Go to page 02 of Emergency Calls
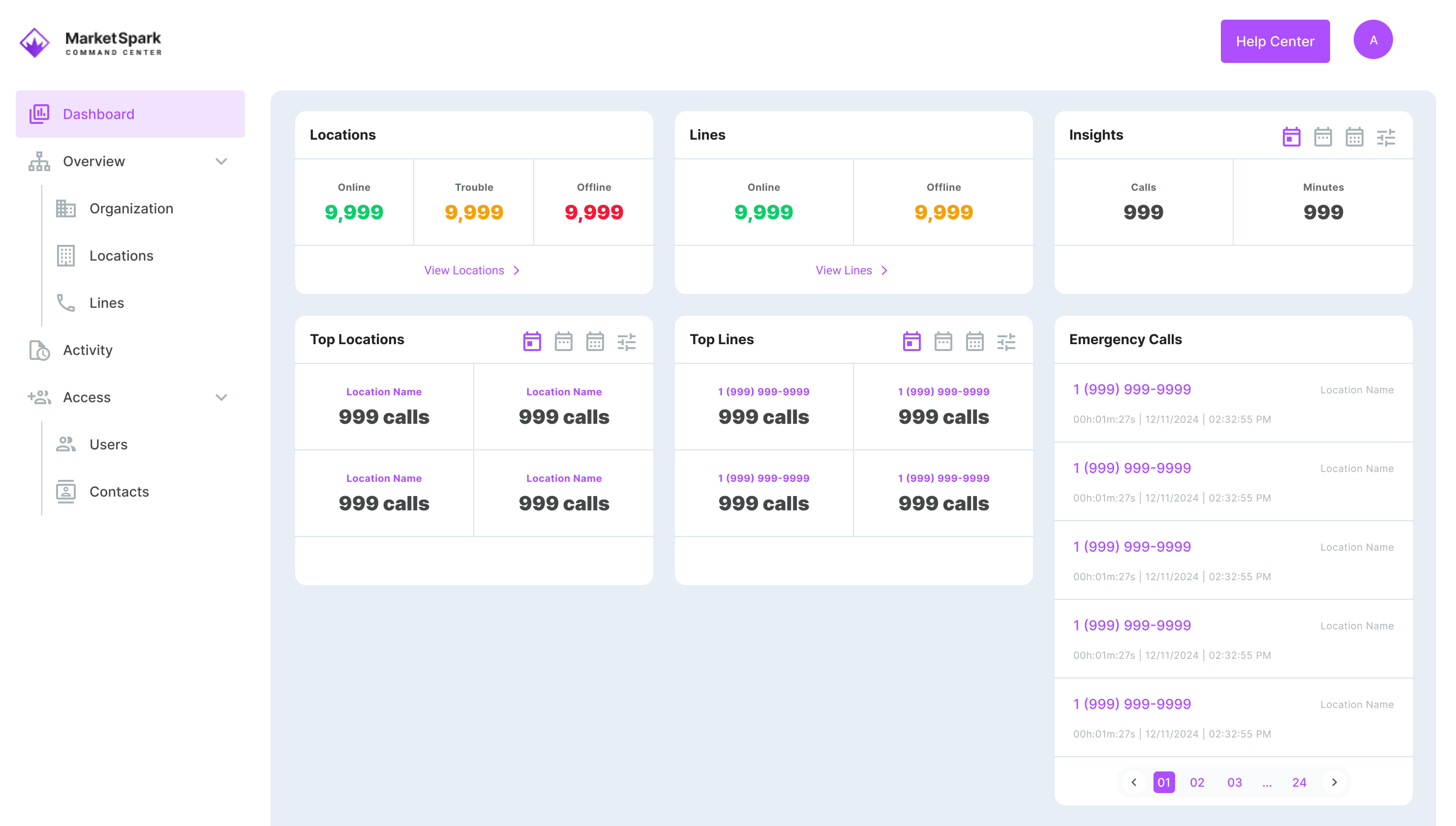This screenshot has height=826, width=1456. pos(1197,782)
